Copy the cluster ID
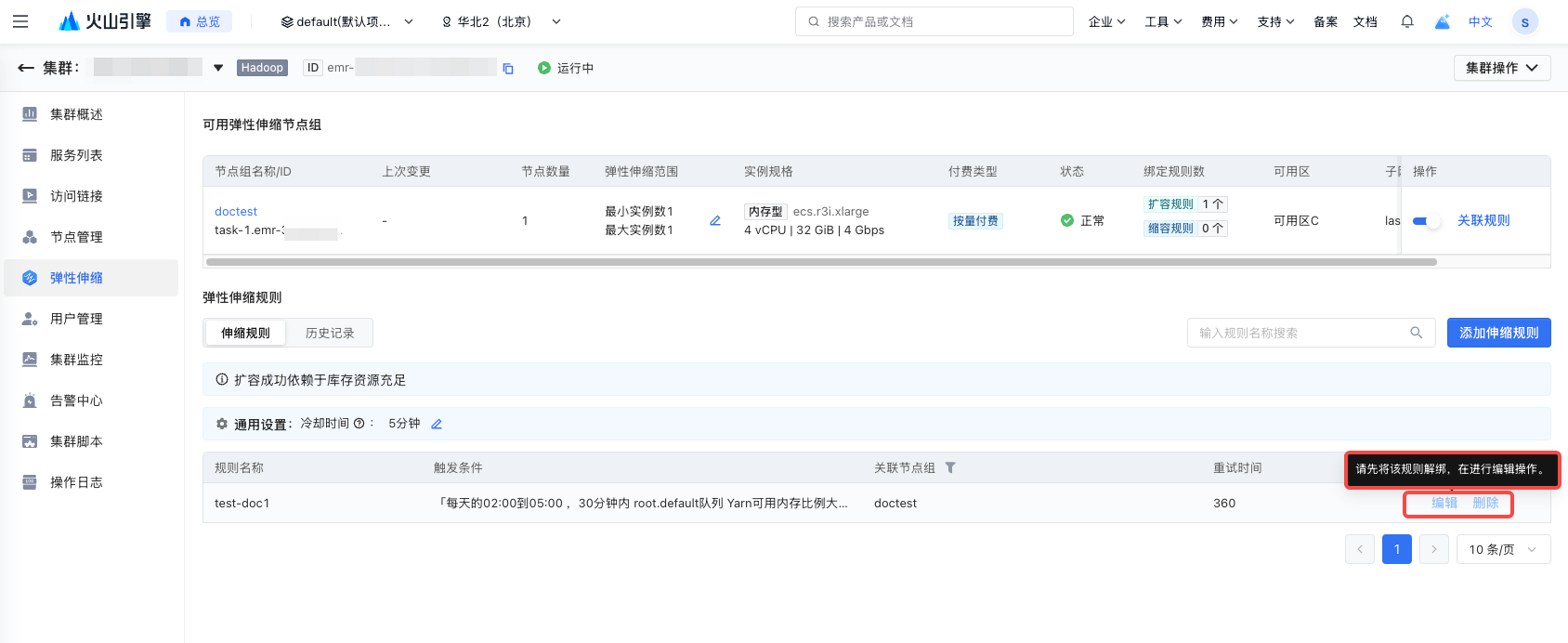Image resolution: width=1568 pixels, height=643 pixels. click(508, 69)
